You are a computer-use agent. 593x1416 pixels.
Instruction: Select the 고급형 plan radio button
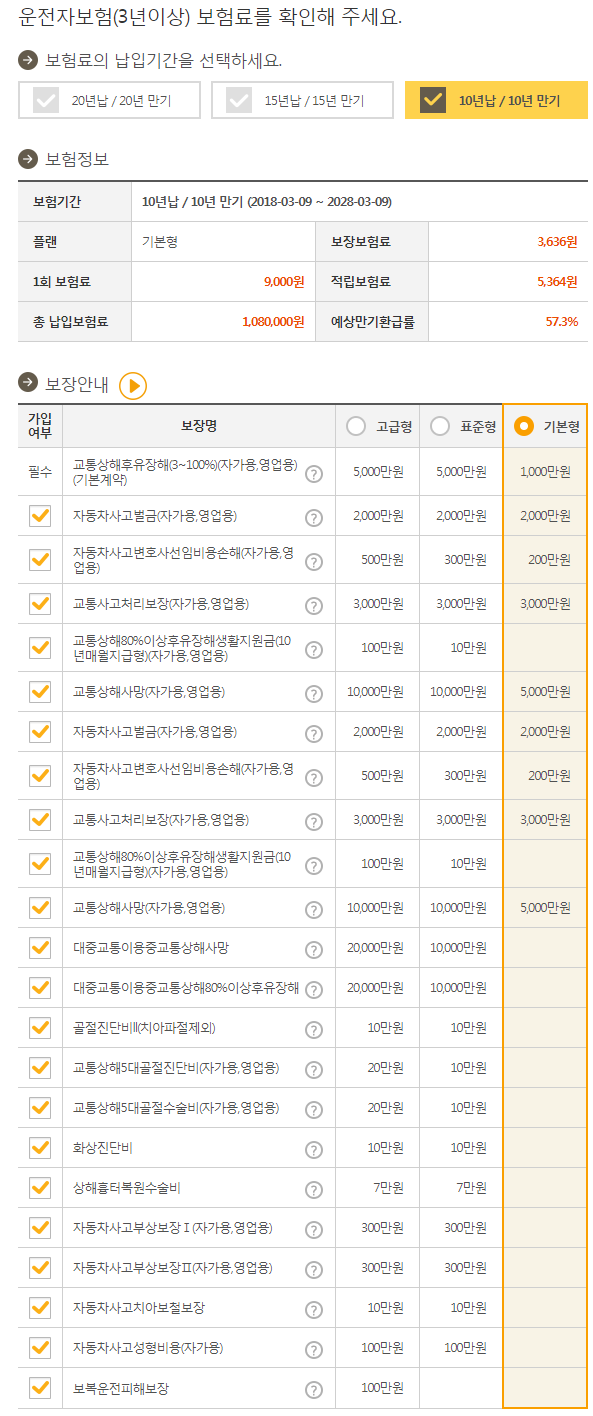pyautogui.click(x=355, y=427)
